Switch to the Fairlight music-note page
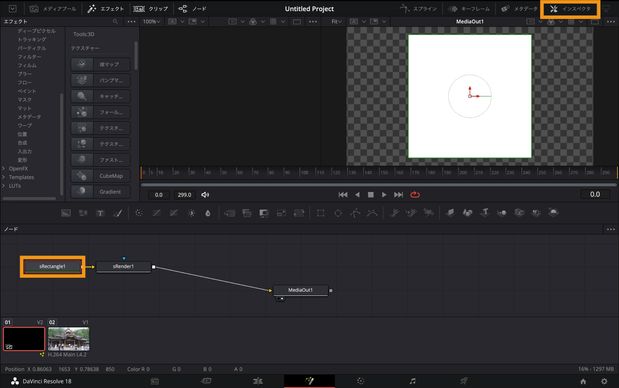 pyautogui.click(x=413, y=381)
